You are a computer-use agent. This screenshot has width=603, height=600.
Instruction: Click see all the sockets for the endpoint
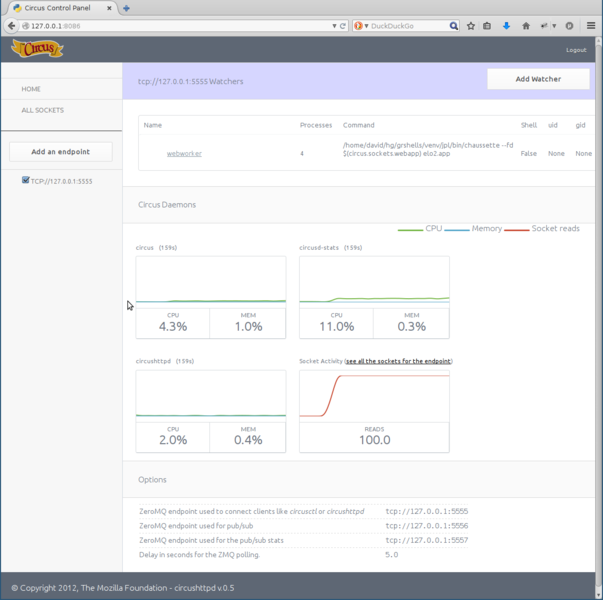(x=398, y=361)
